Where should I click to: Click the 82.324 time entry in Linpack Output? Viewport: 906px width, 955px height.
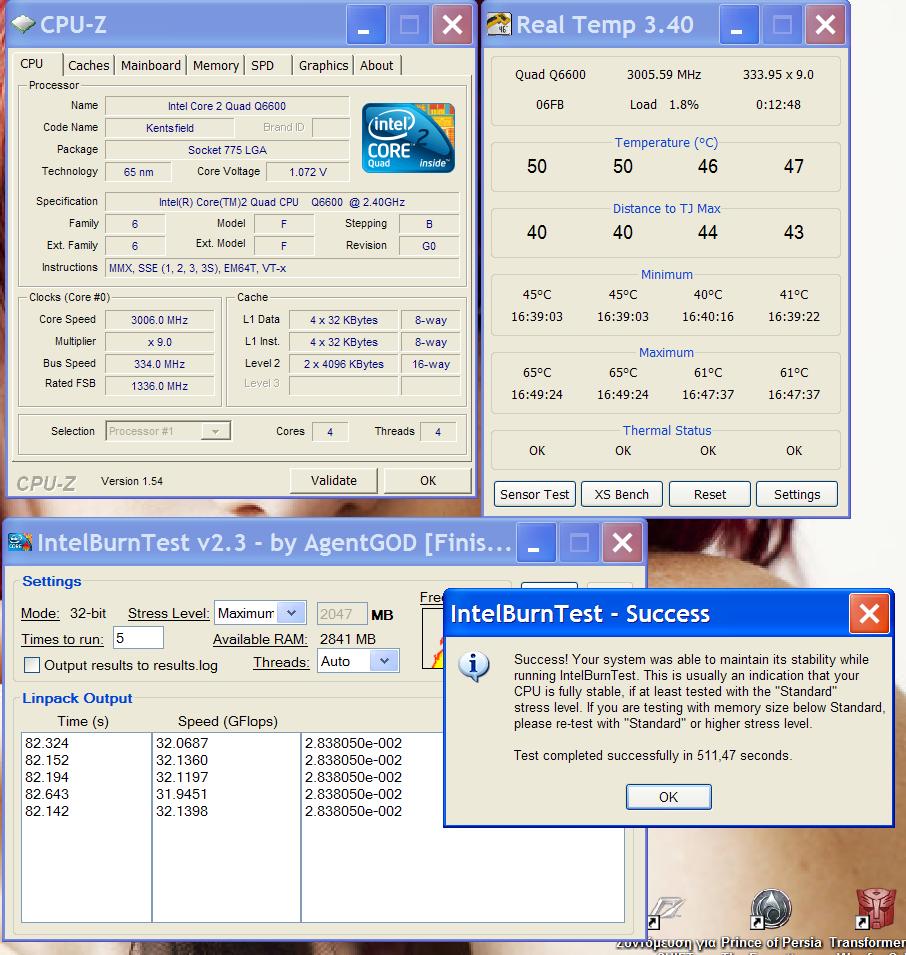(47, 743)
